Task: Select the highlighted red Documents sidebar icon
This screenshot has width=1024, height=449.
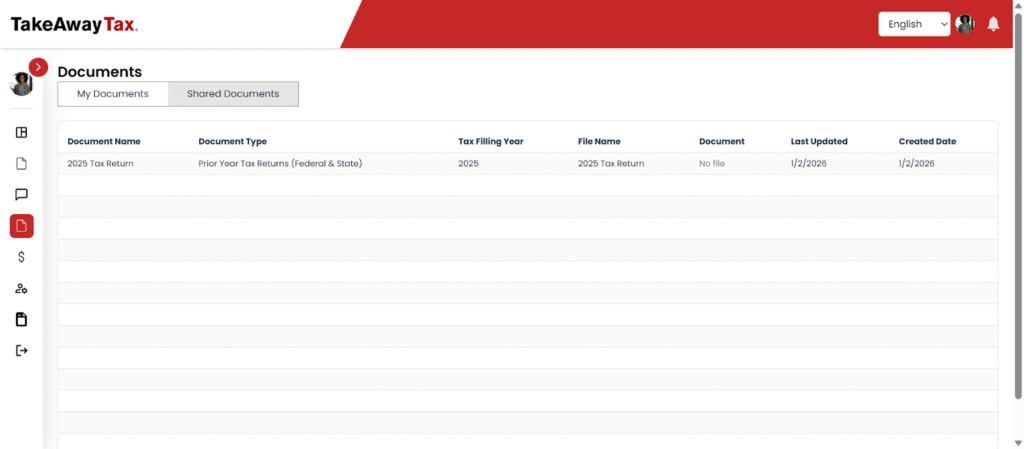Action: (22, 226)
